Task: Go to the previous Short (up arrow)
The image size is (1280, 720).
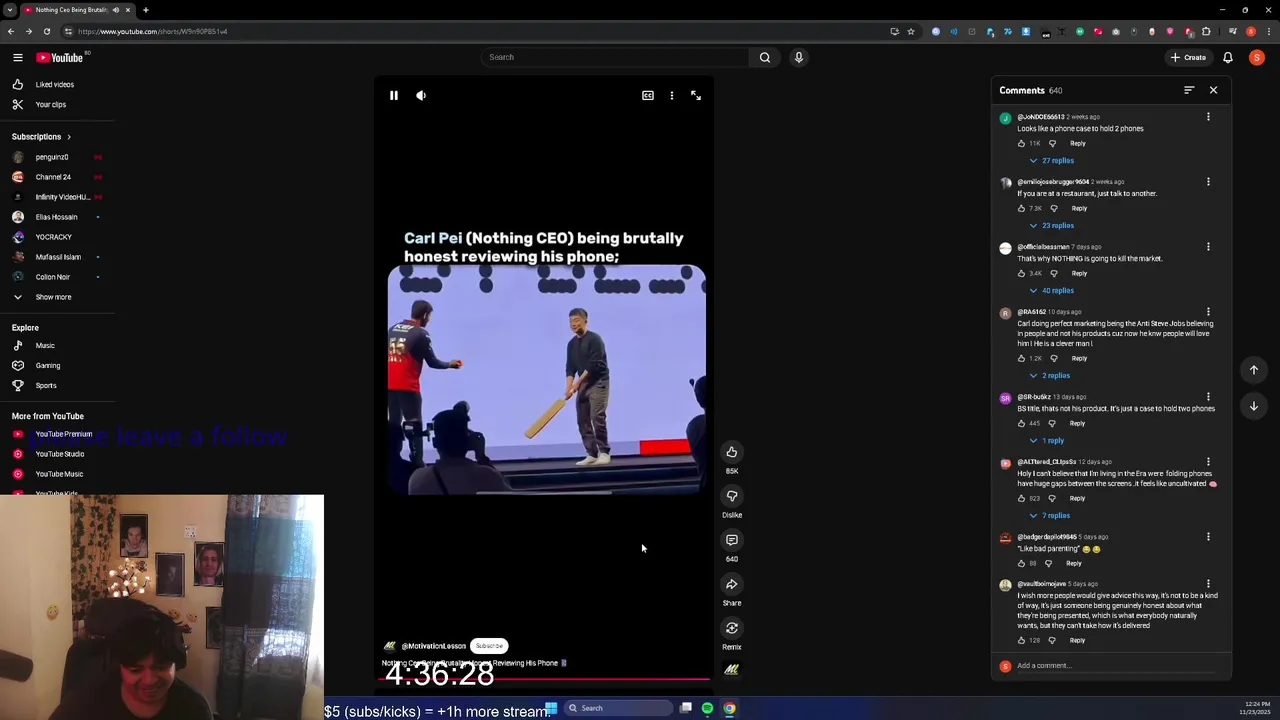Action: pyautogui.click(x=1254, y=370)
